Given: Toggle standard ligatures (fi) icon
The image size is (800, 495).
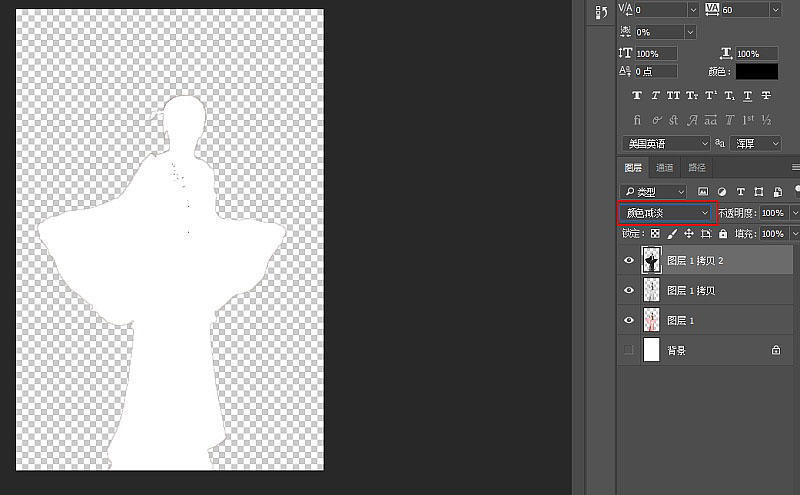Looking at the screenshot, I should pyautogui.click(x=637, y=120).
